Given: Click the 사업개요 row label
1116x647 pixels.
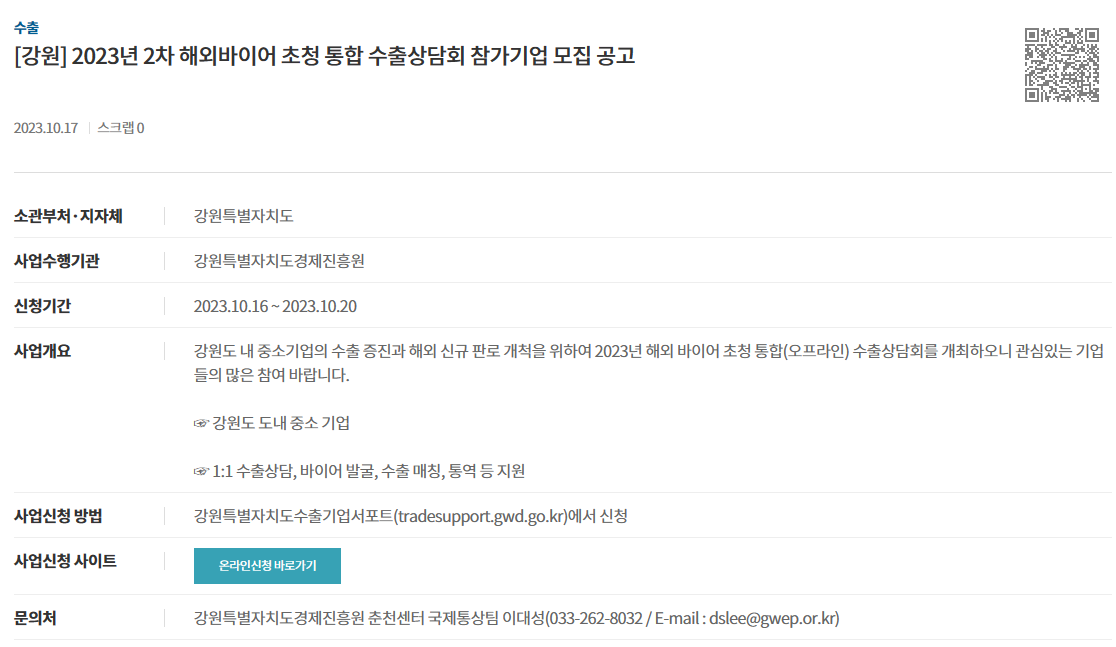Looking at the screenshot, I should [x=42, y=351].
